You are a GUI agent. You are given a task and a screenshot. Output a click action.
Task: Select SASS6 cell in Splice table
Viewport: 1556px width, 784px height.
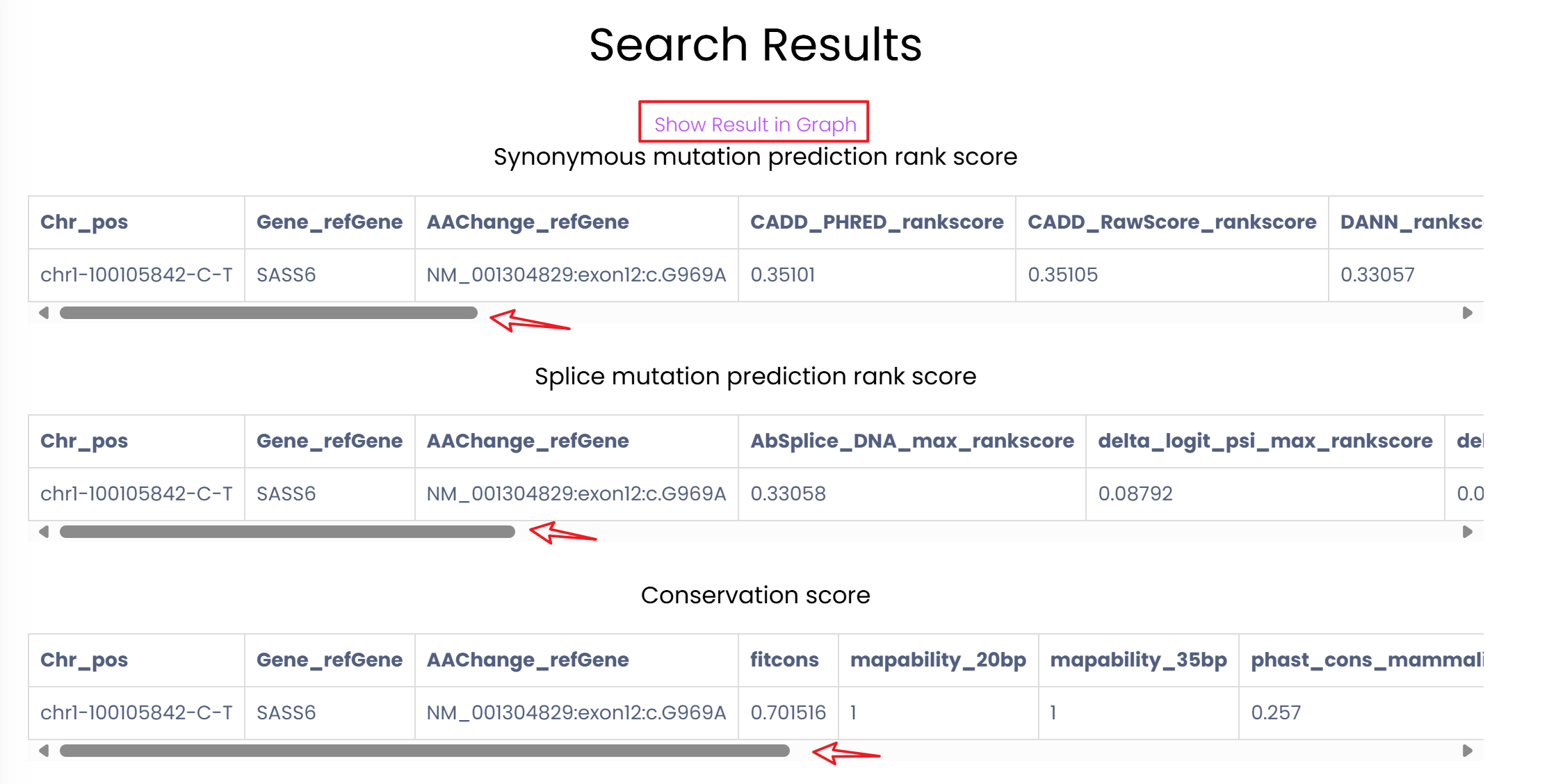click(286, 493)
